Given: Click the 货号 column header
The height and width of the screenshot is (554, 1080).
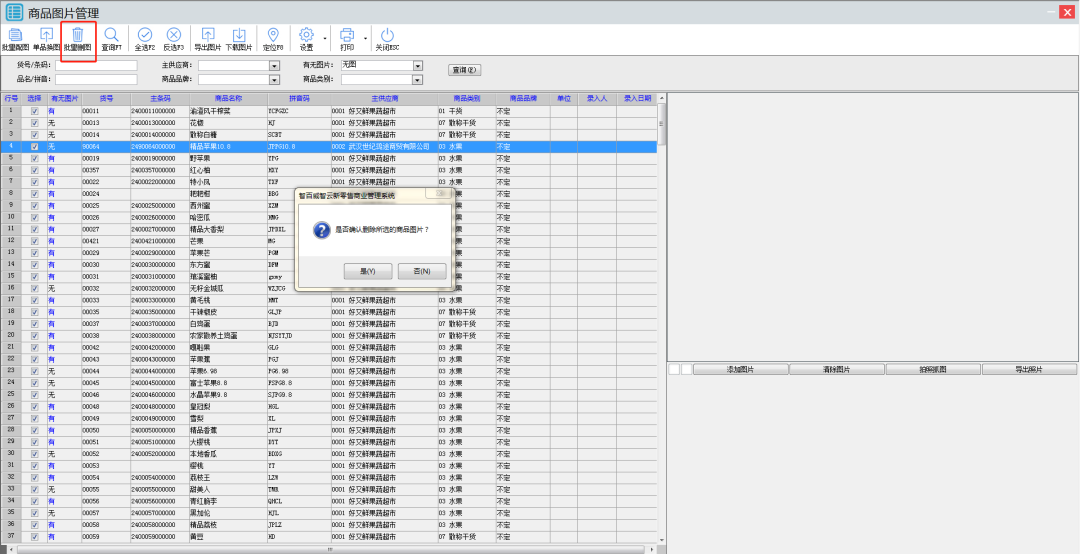Looking at the screenshot, I should pos(105,99).
